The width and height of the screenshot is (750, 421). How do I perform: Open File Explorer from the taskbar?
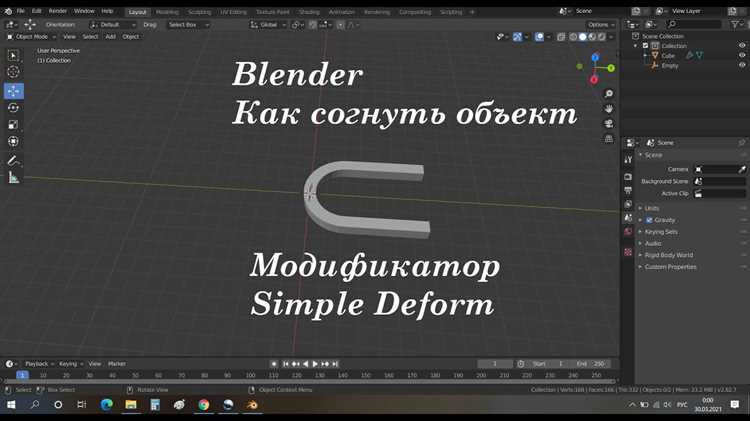pos(131,405)
